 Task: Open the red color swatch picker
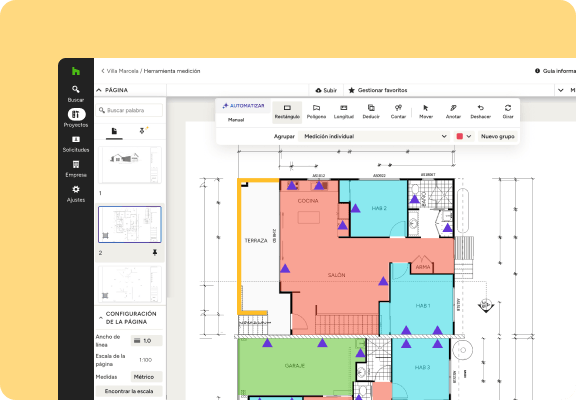tap(464, 136)
